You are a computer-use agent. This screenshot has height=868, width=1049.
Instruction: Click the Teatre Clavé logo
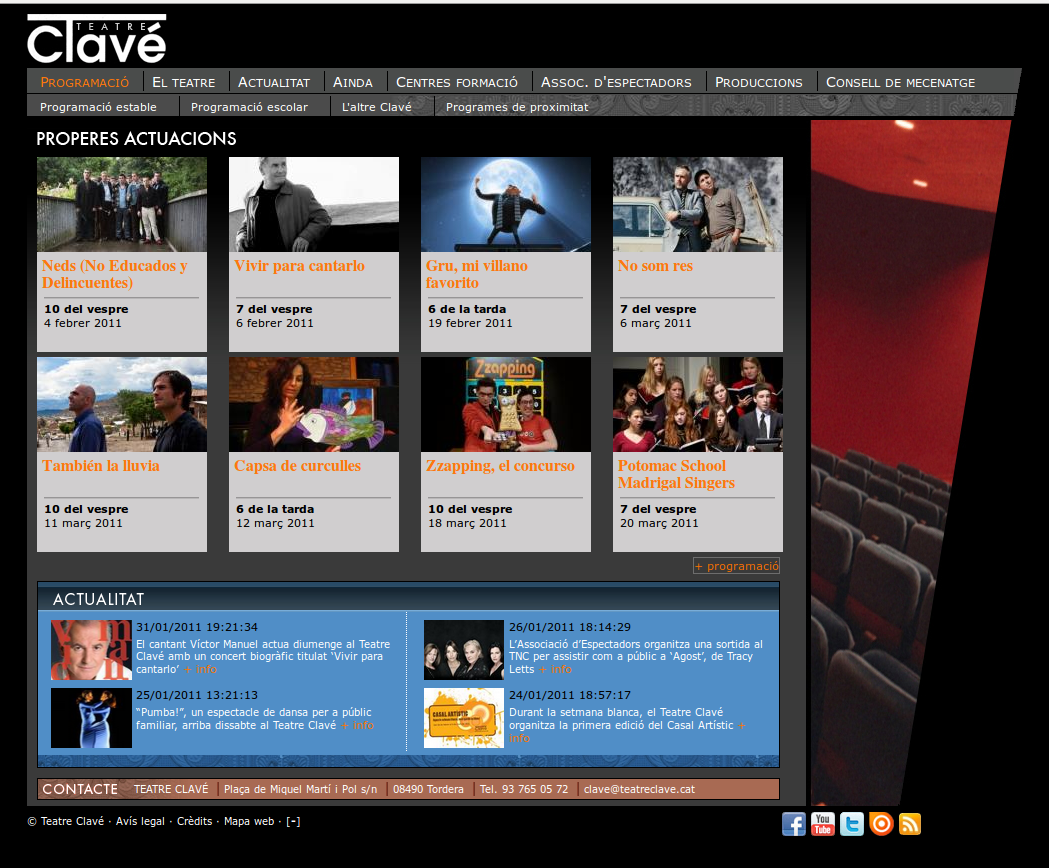96,39
